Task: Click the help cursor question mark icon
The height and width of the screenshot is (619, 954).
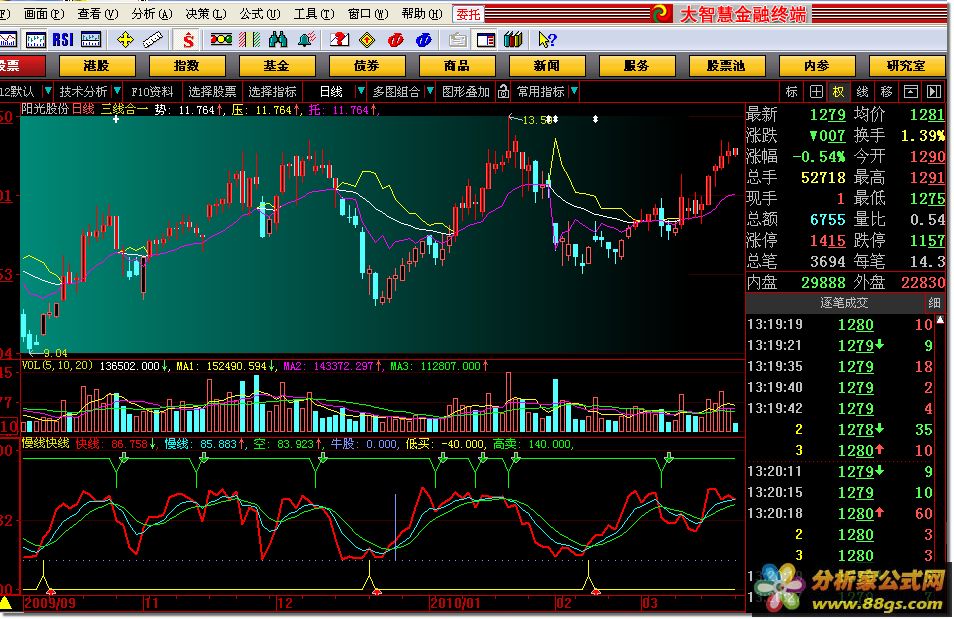Action: coord(546,40)
